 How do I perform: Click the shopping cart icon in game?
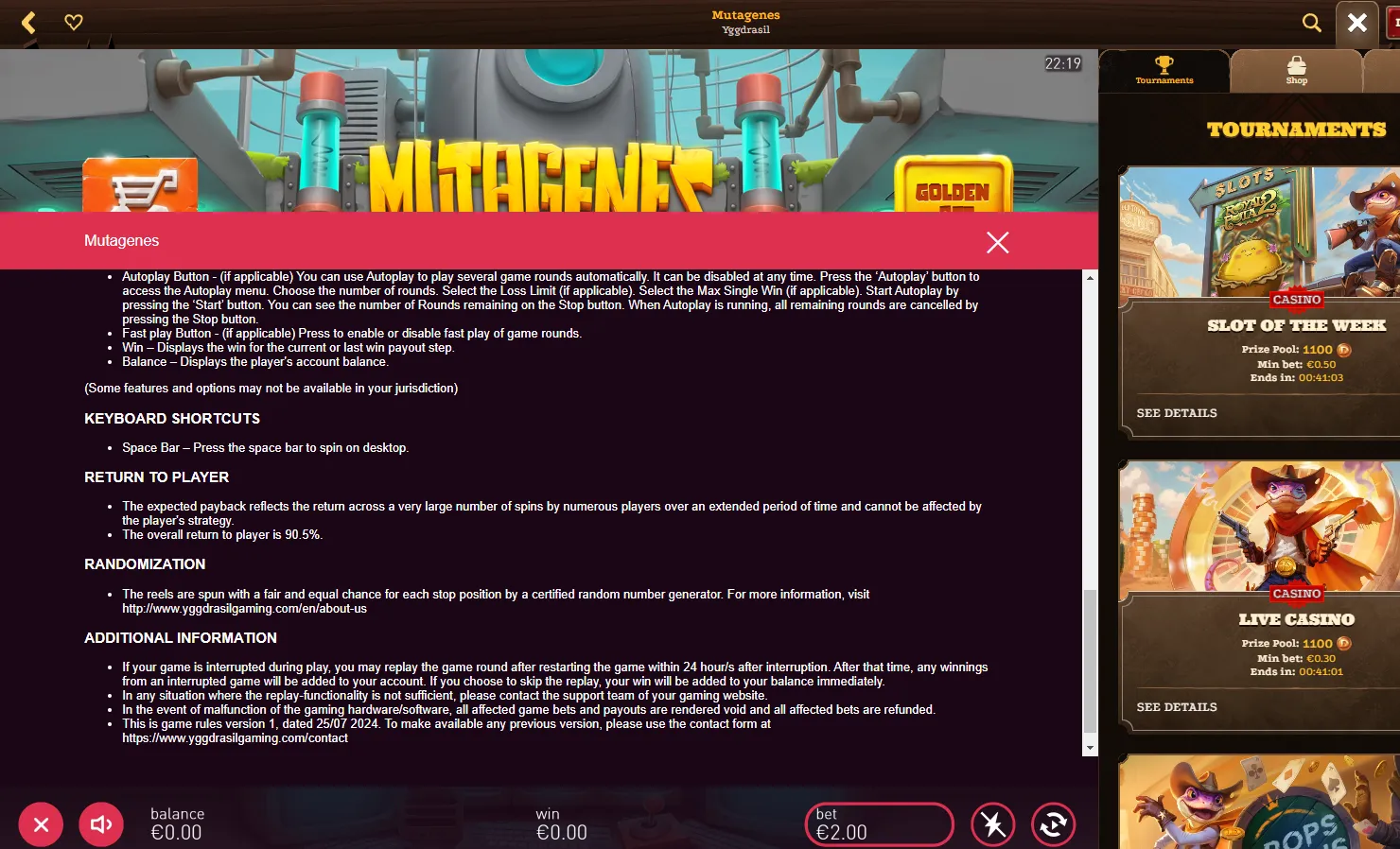coord(140,185)
